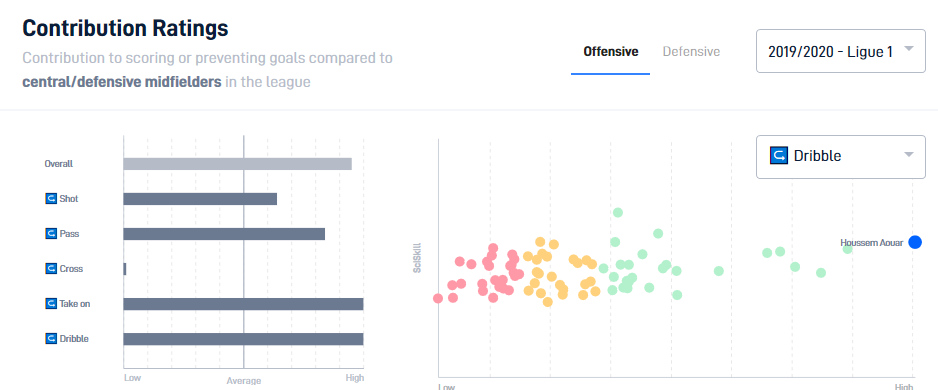The height and width of the screenshot is (390, 938).
Task: Click the Dribble icon in bar chart
Action: (x=51, y=339)
